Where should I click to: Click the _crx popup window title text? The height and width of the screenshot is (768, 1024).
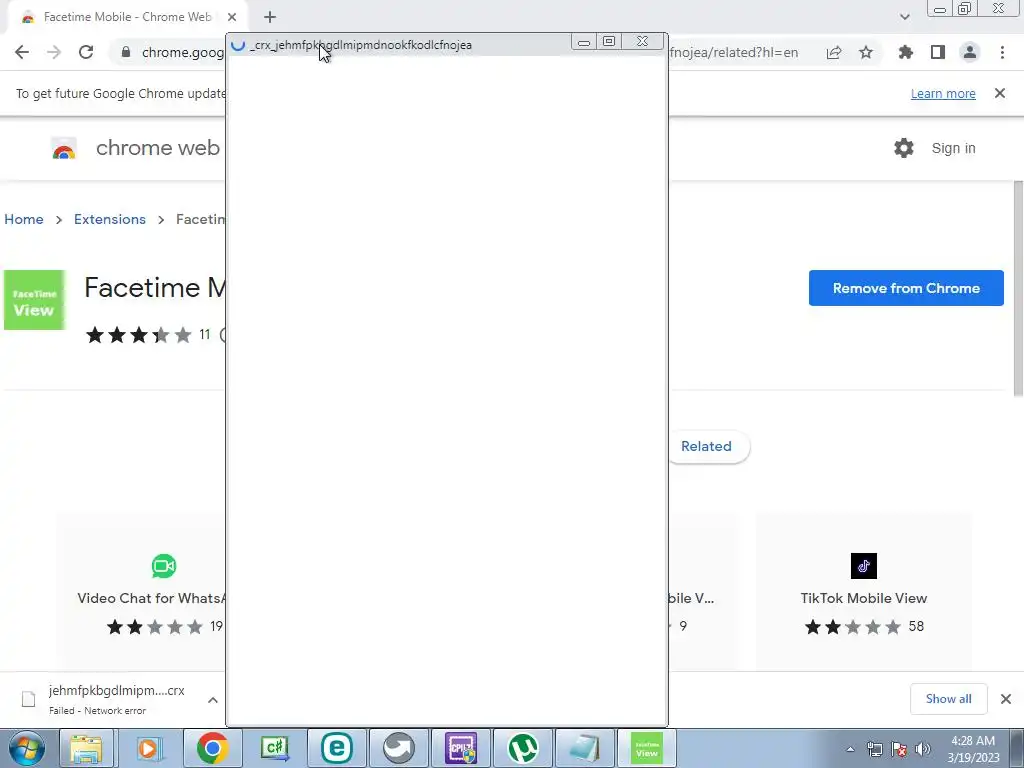pos(360,45)
